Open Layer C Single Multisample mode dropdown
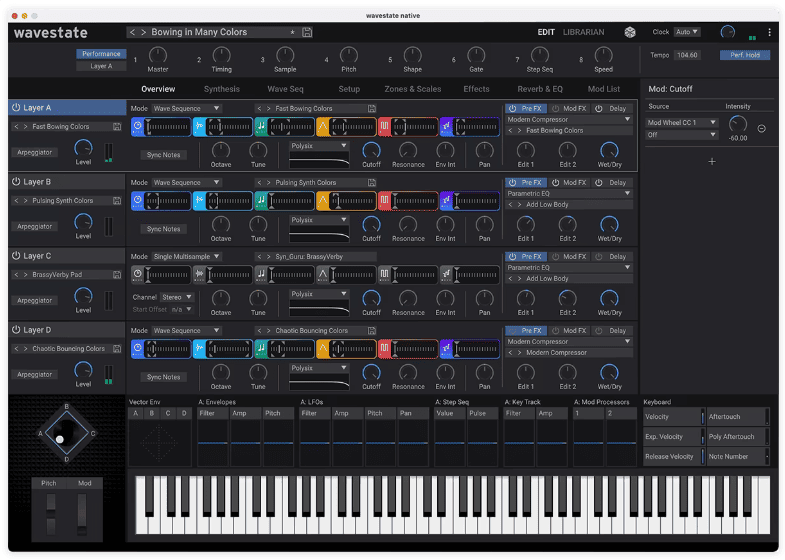785x560 pixels. (186, 257)
